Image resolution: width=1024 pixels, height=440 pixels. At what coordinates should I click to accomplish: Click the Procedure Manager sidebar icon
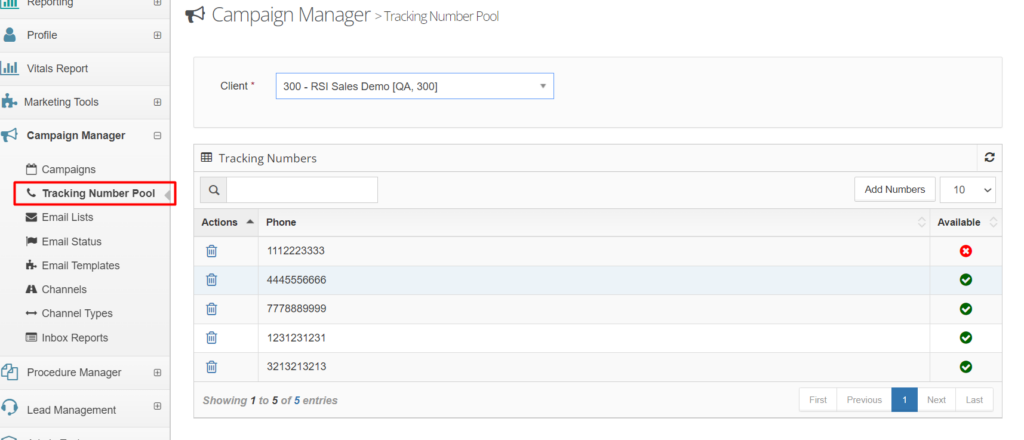click(9, 372)
